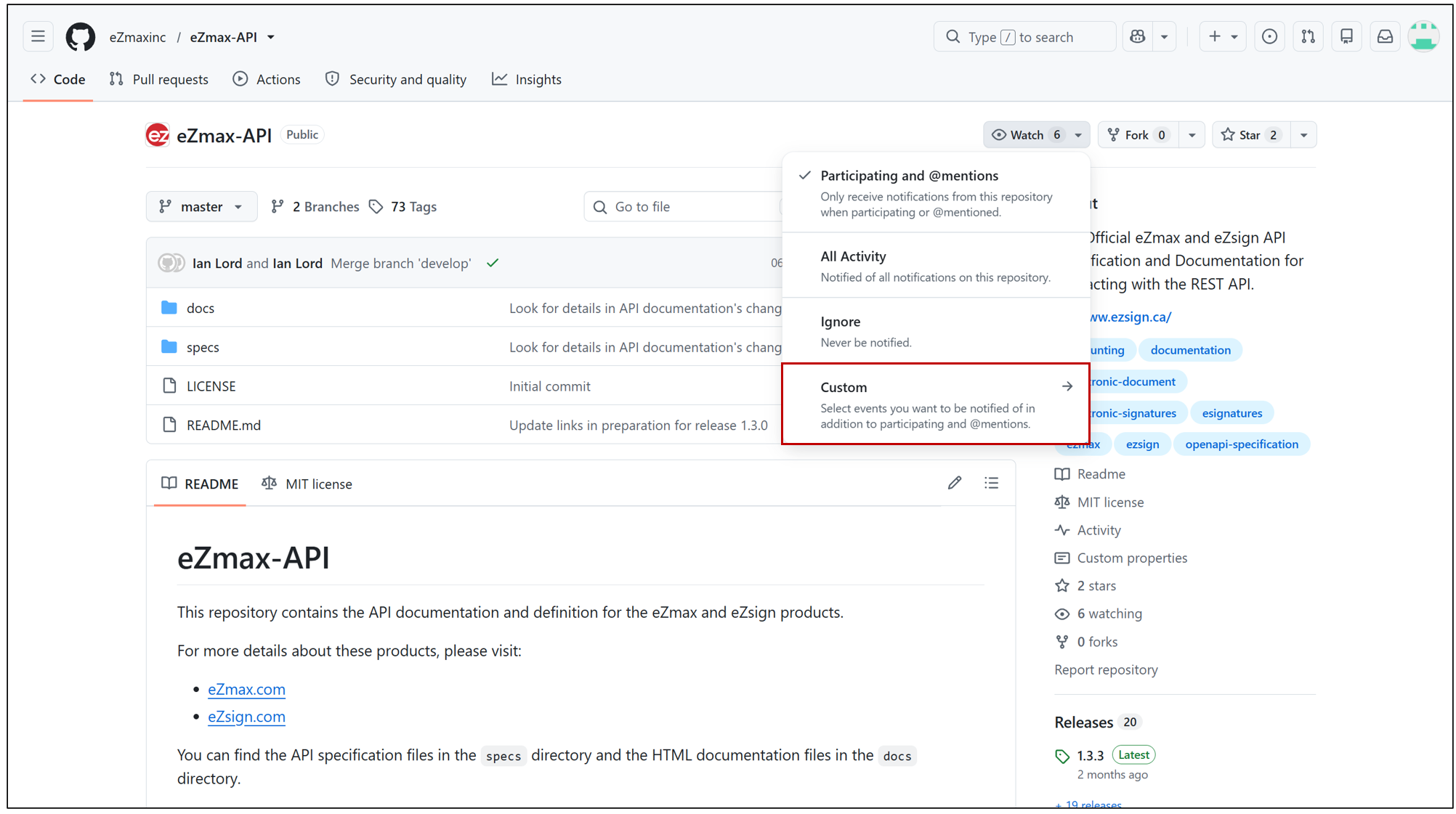The width and height of the screenshot is (1456, 814).
Task: Open the pull requests icon in header
Action: [1308, 36]
